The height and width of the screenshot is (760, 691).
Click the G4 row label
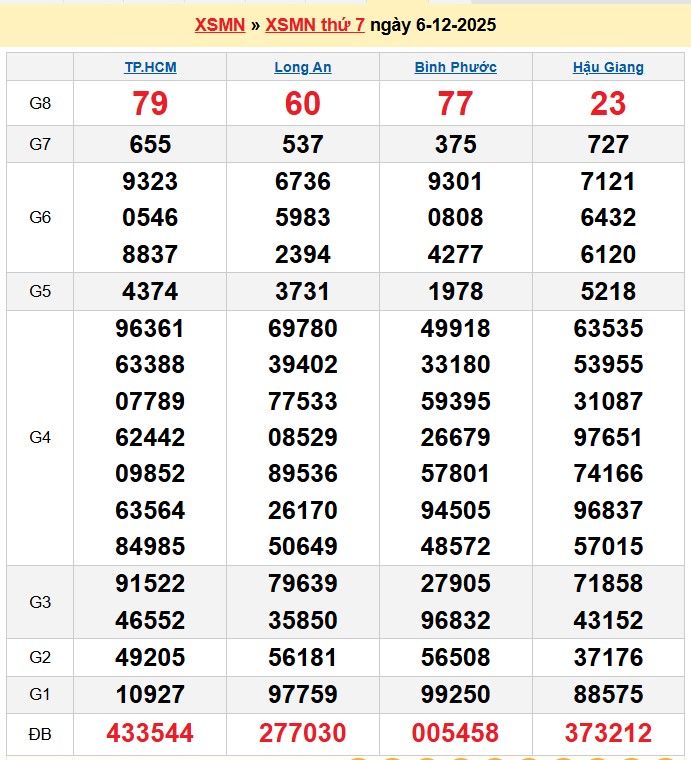pos(40,437)
